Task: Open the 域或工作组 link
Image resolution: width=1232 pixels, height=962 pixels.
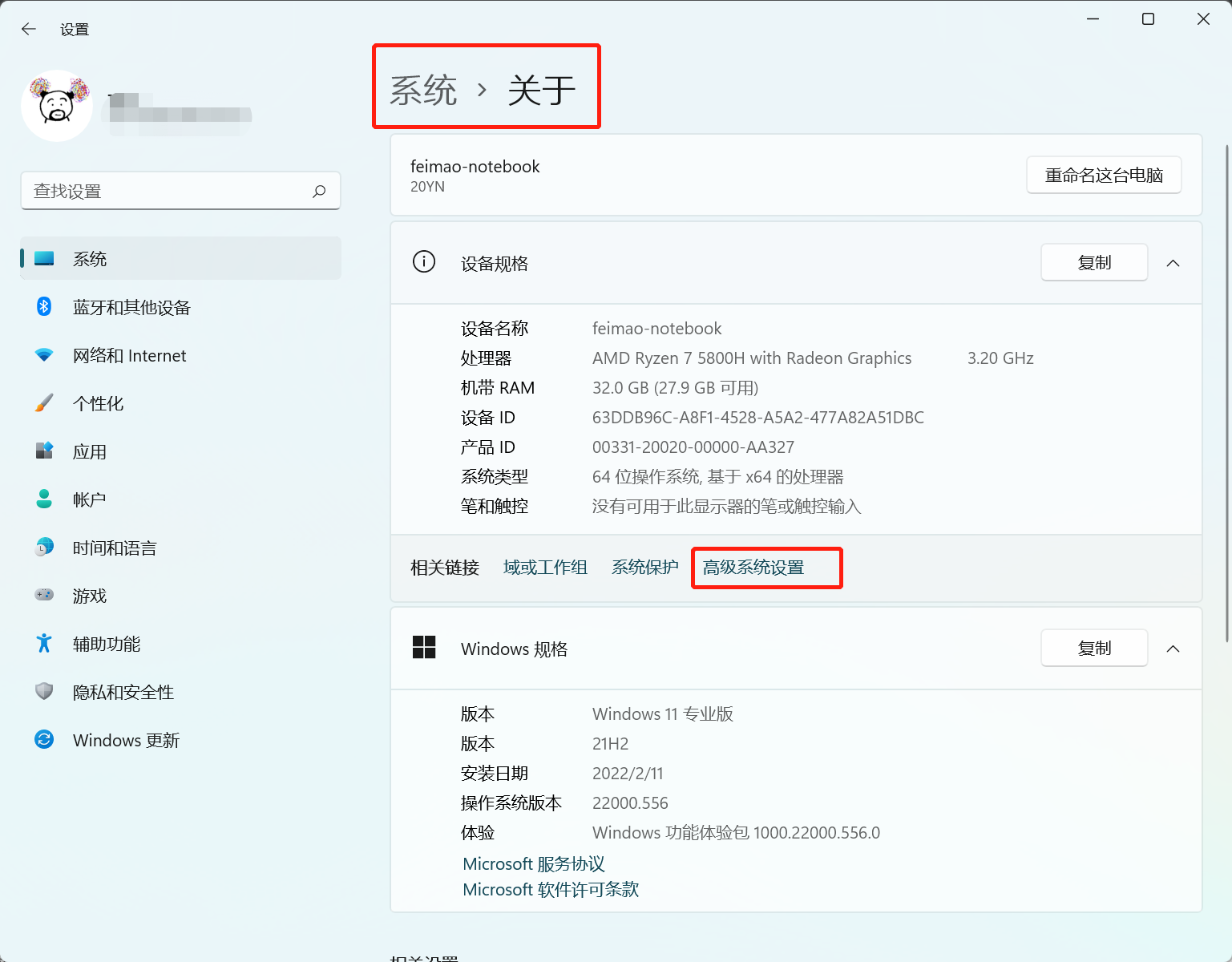Action: (x=545, y=568)
